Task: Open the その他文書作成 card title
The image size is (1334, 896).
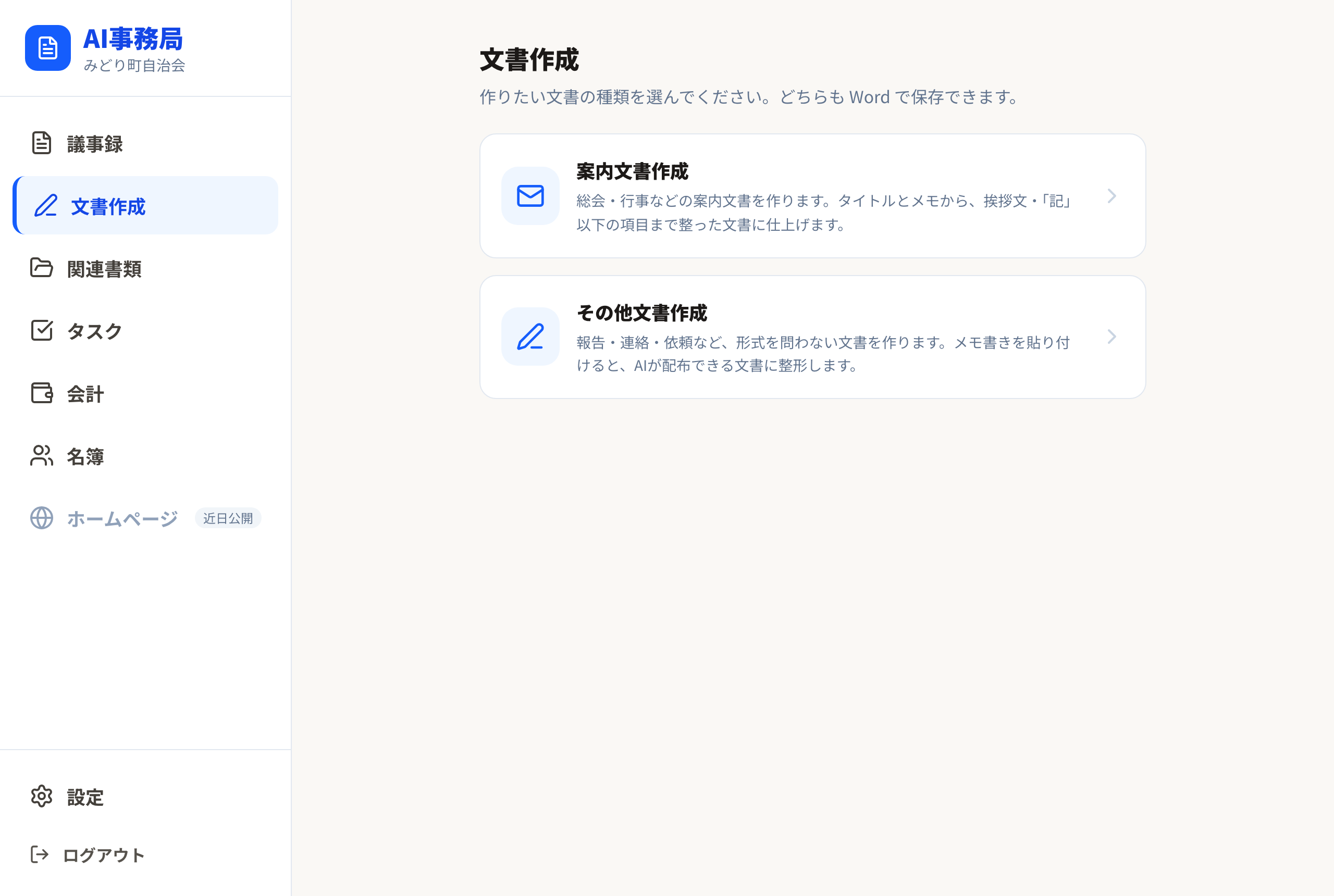Action: [x=642, y=313]
